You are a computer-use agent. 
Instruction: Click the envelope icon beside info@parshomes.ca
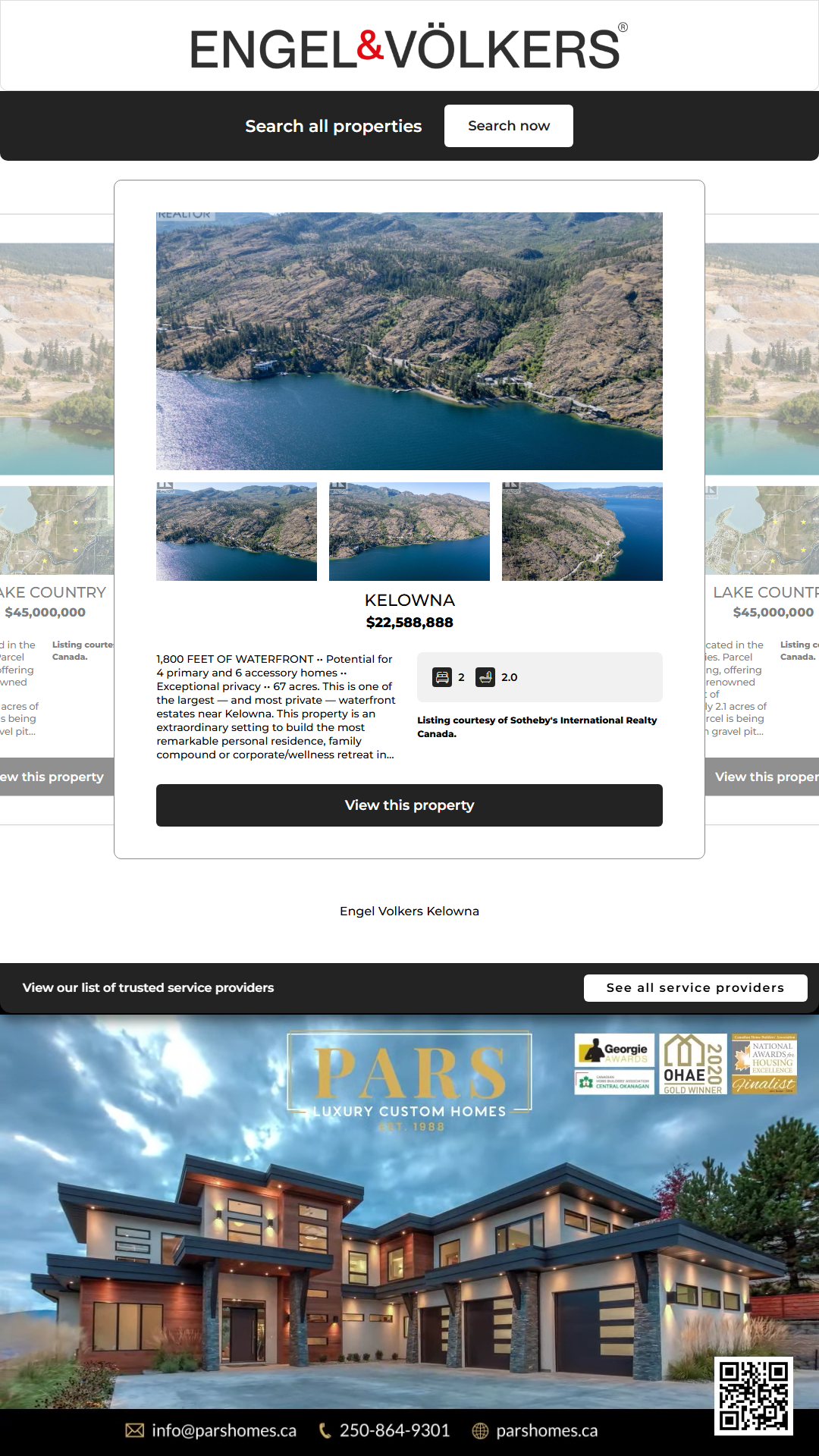click(x=134, y=1430)
